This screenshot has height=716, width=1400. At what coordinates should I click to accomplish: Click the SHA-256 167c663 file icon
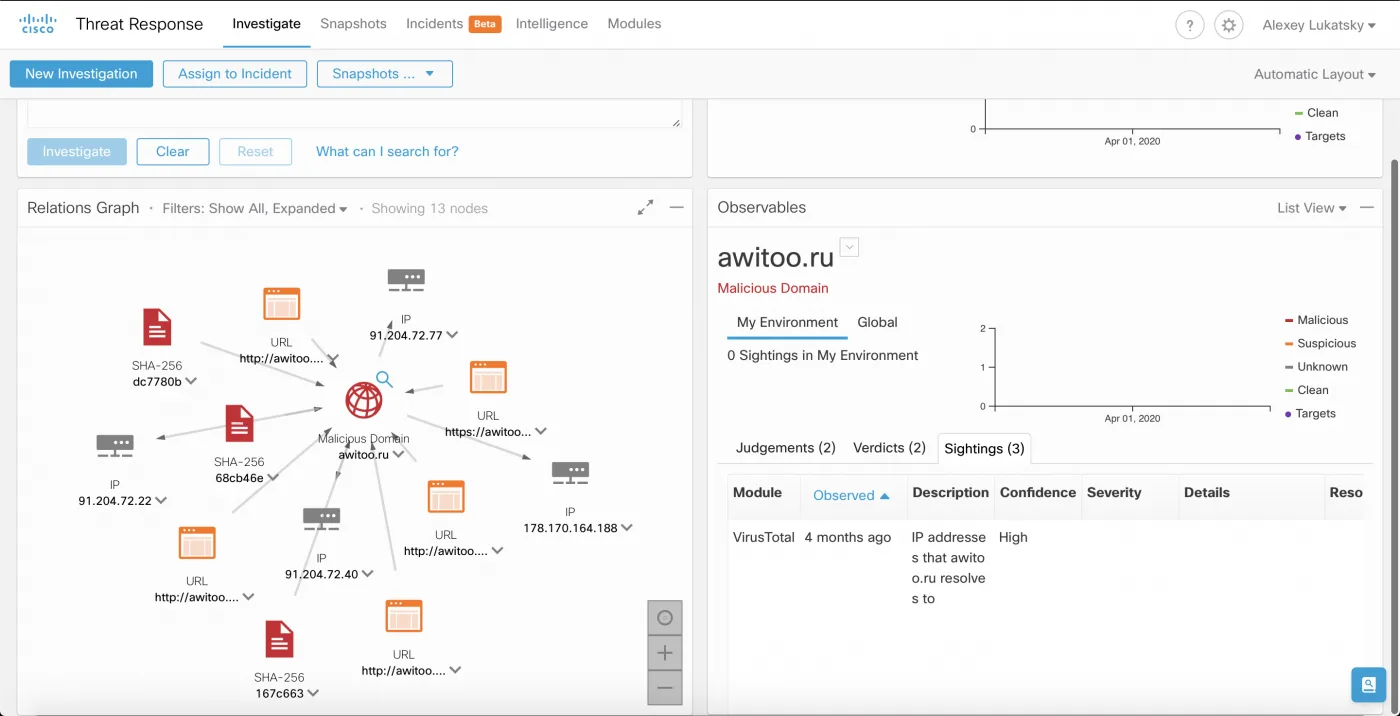(x=279, y=639)
